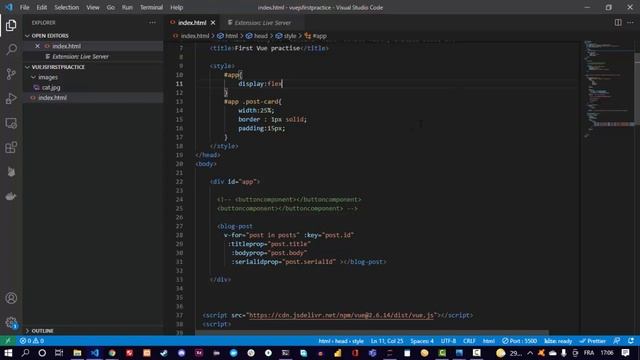This screenshot has width=640, height=360.
Task: Change language mode via html status item
Action: pyautogui.click(x=489, y=341)
